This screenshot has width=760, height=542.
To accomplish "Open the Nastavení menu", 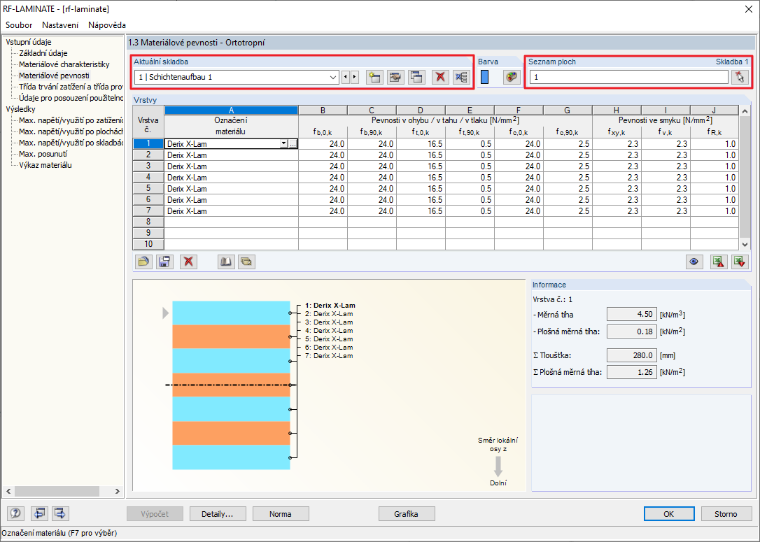I will (60, 25).
